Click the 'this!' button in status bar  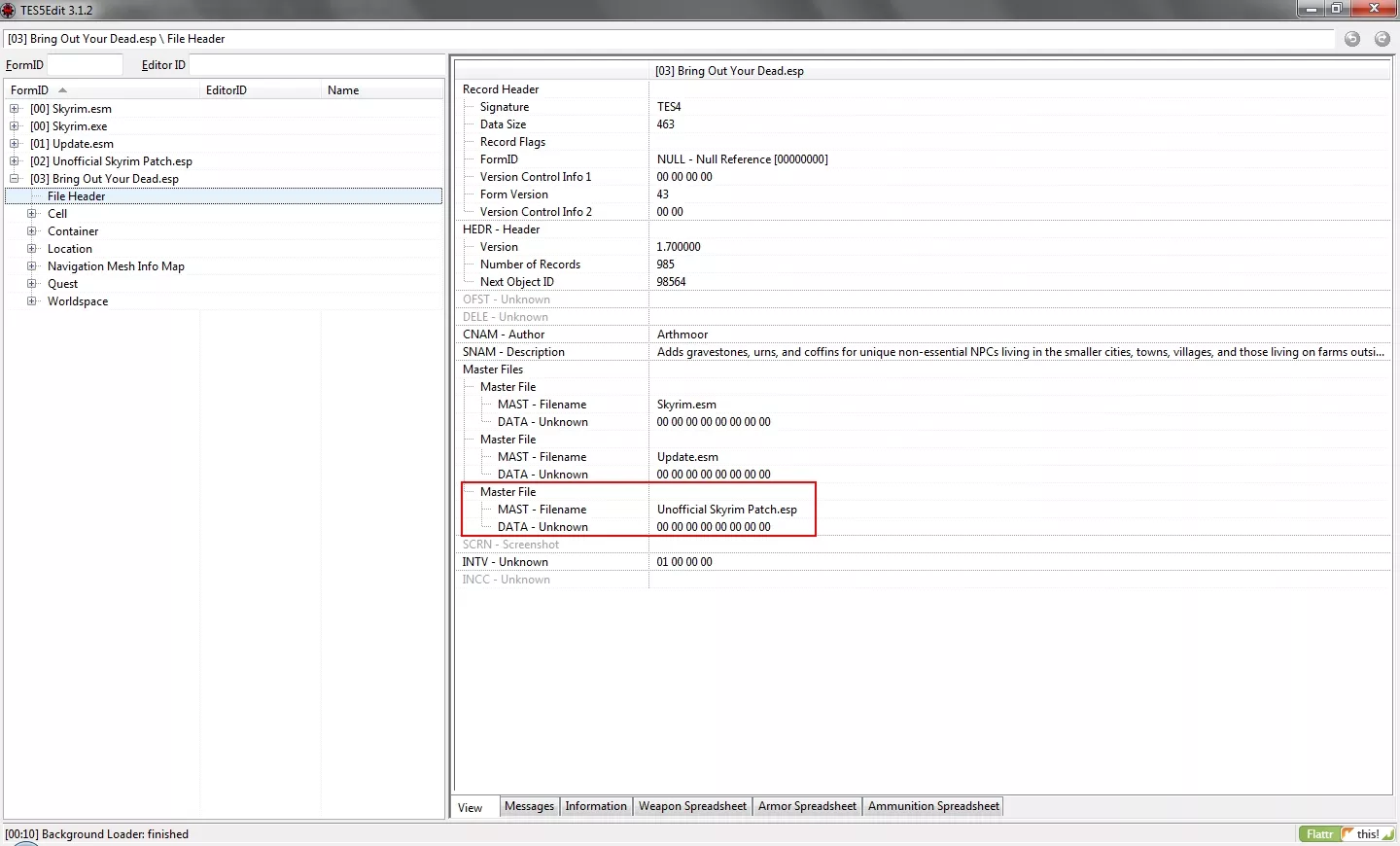(x=1368, y=834)
